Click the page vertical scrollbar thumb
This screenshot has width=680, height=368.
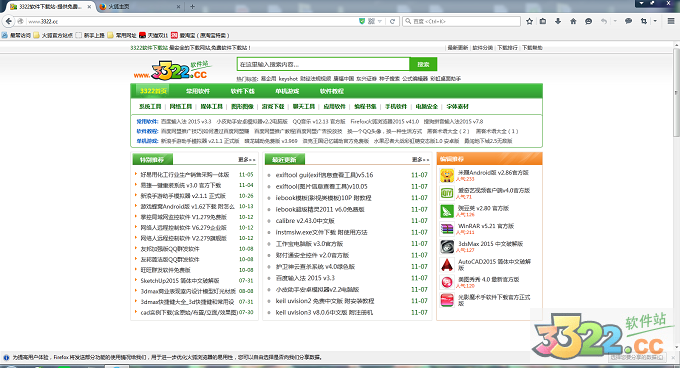tap(676, 94)
